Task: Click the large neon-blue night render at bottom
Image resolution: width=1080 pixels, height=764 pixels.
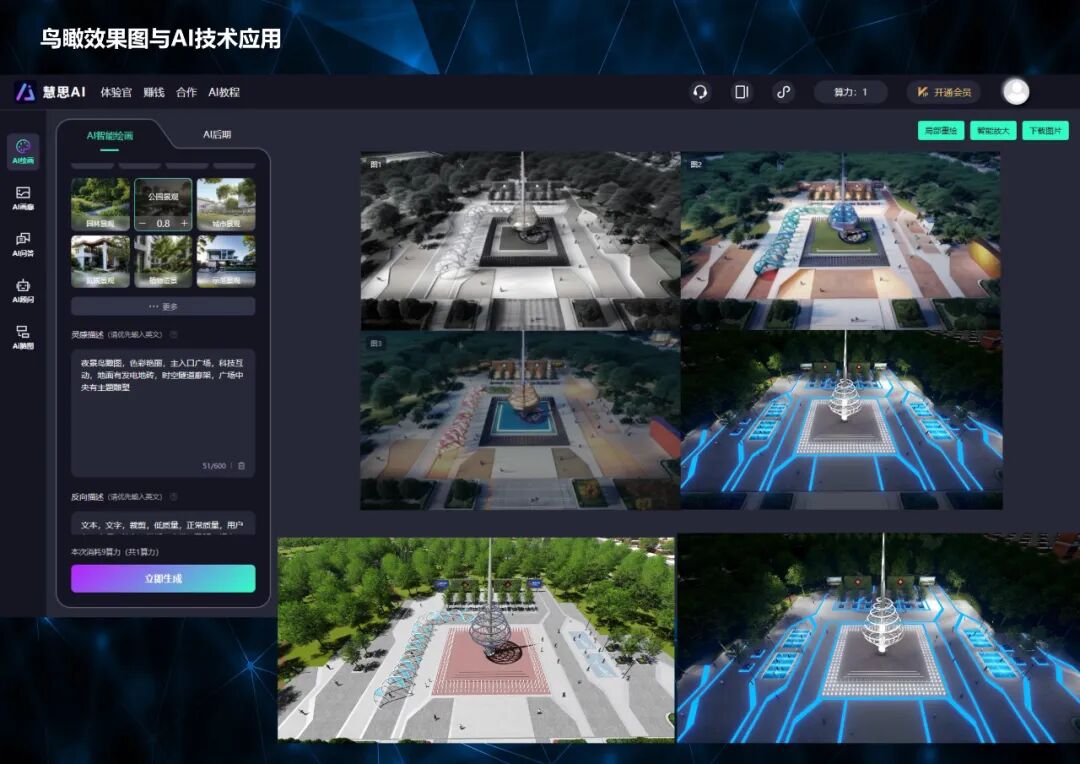Action: coord(878,638)
